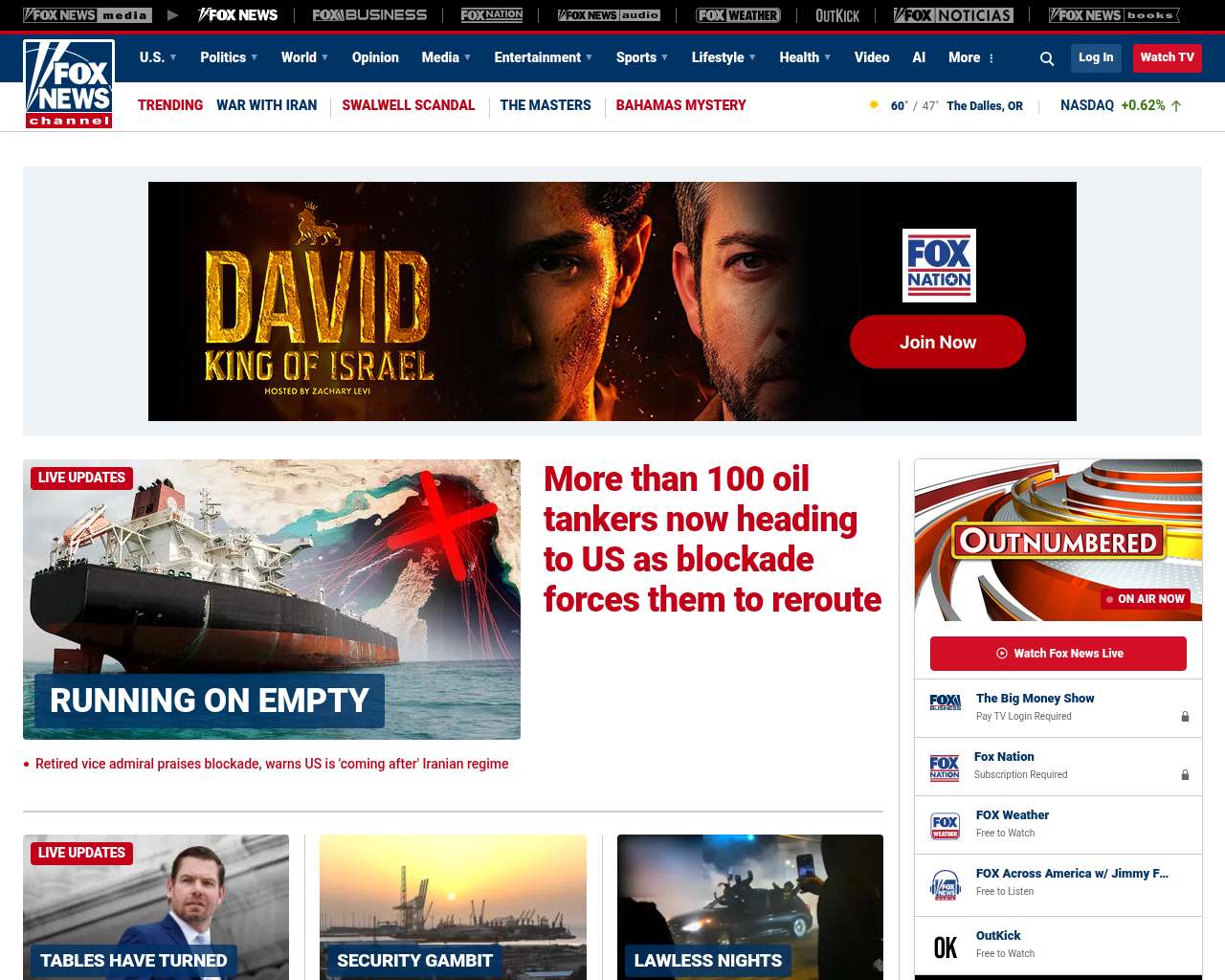Select trending topic Swalwell Scandal
Image resolution: width=1225 pixels, height=980 pixels.
(x=408, y=105)
